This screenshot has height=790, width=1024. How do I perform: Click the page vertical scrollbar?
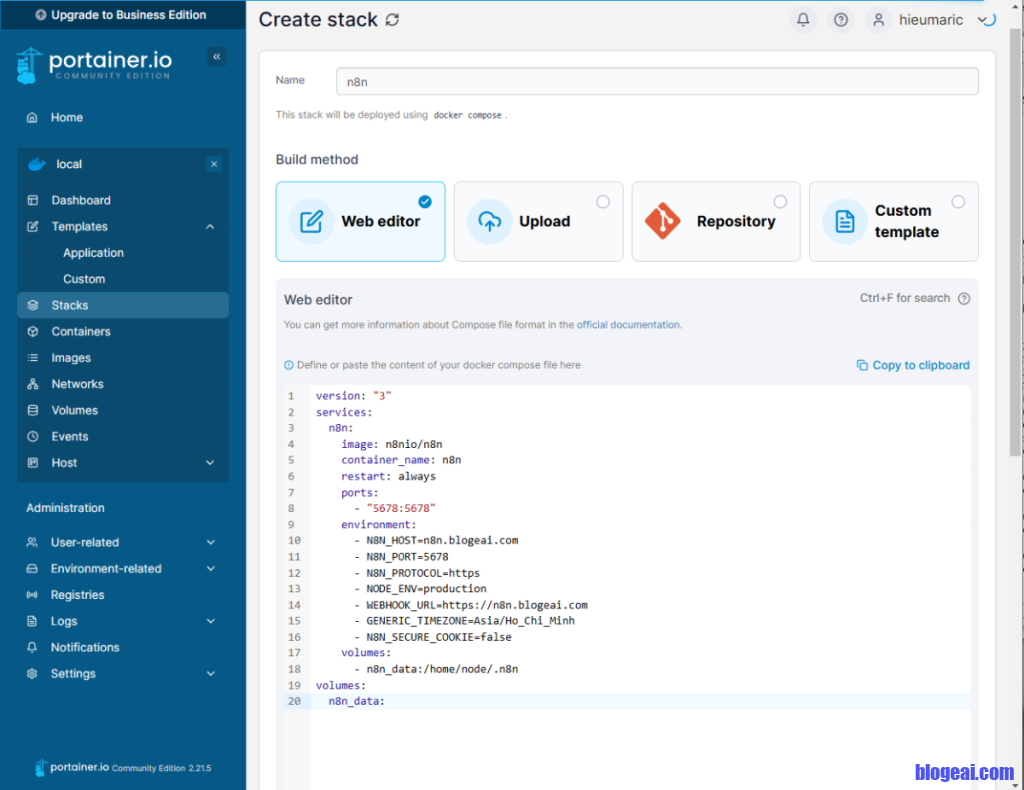pyautogui.click(x=1016, y=250)
